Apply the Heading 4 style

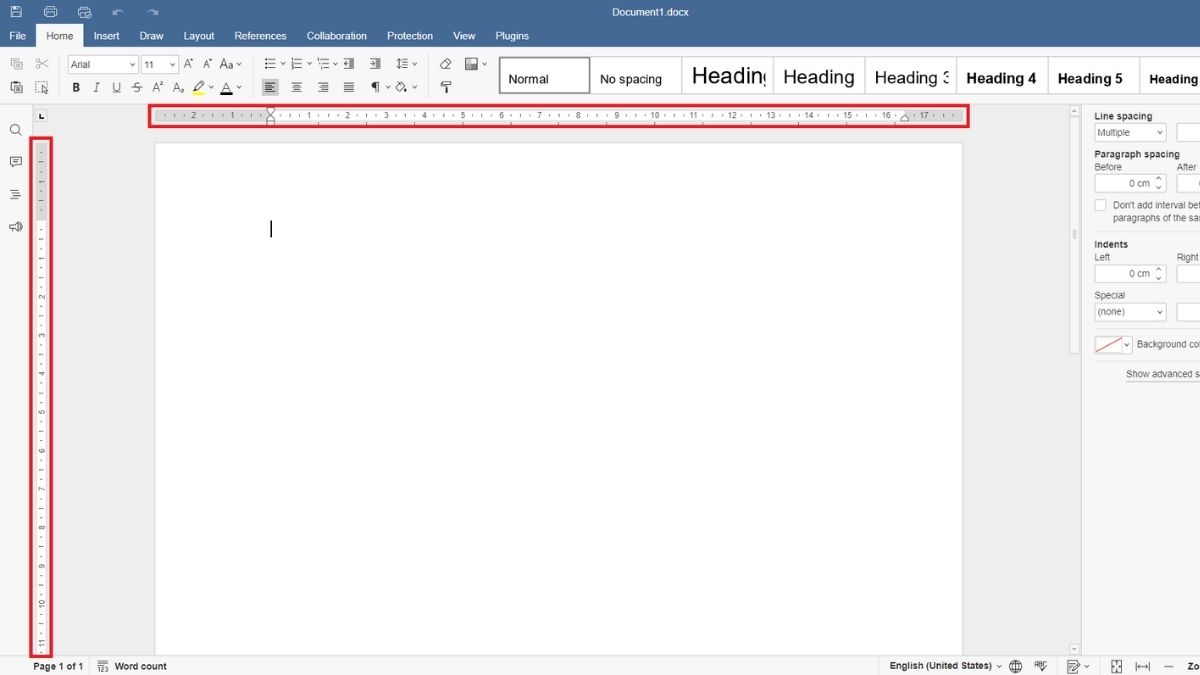[x=1001, y=76]
